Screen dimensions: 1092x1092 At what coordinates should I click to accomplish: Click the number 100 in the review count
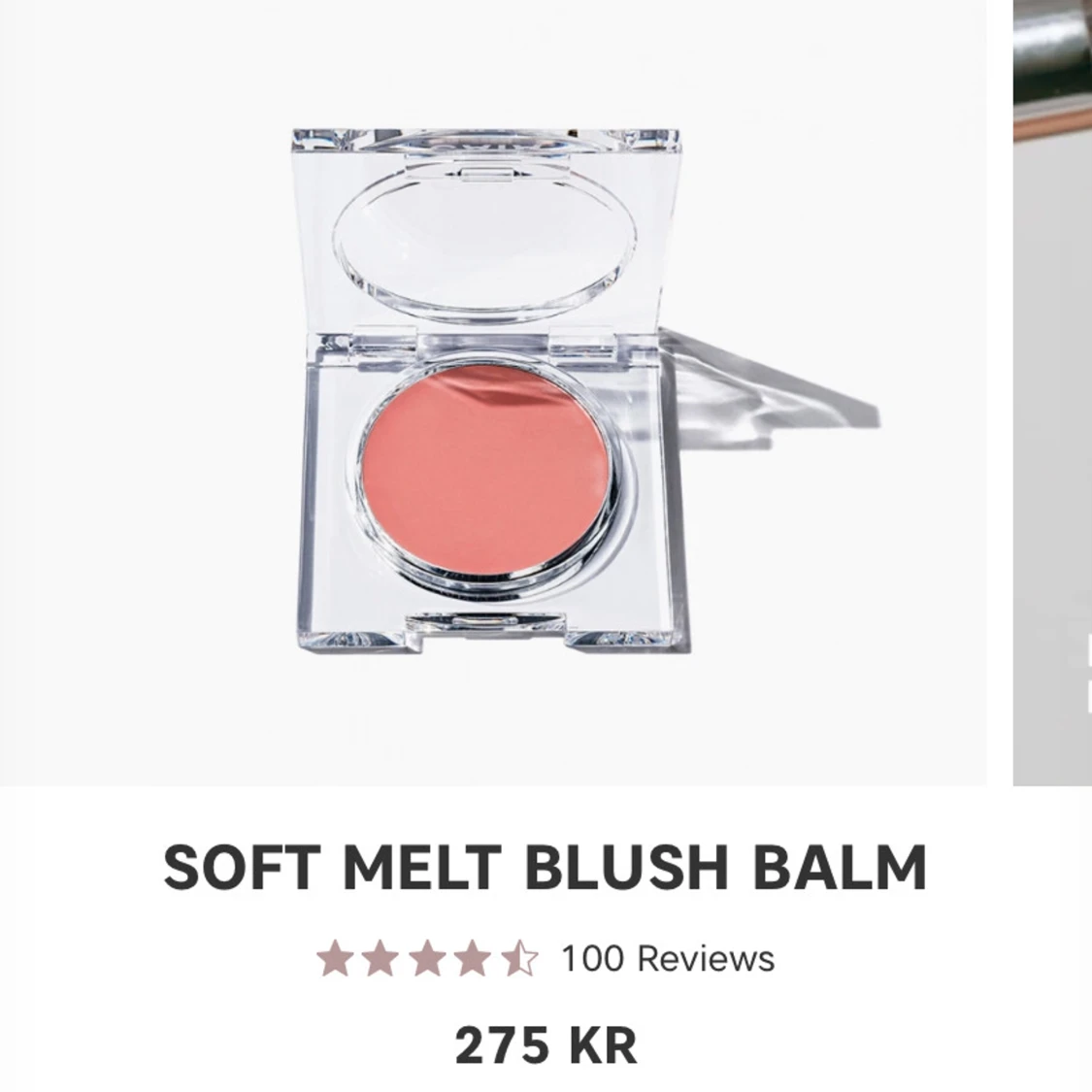coord(593,958)
